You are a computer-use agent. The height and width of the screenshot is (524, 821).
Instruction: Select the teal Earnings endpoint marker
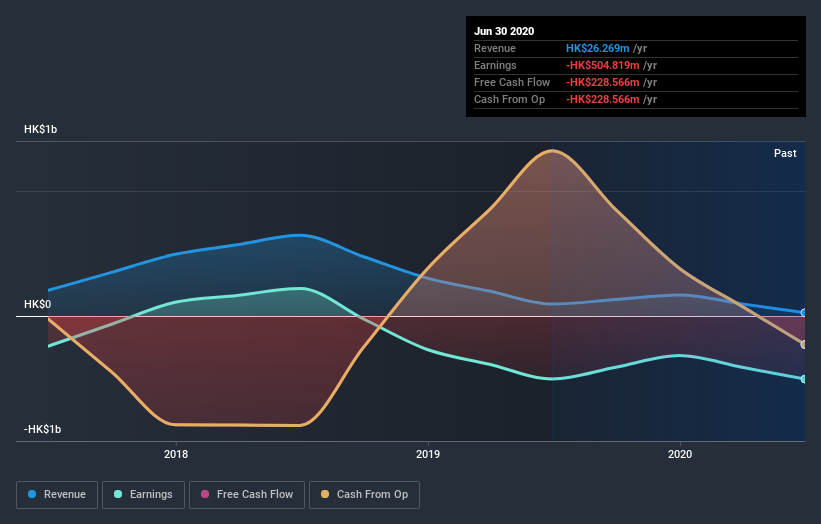pos(804,378)
